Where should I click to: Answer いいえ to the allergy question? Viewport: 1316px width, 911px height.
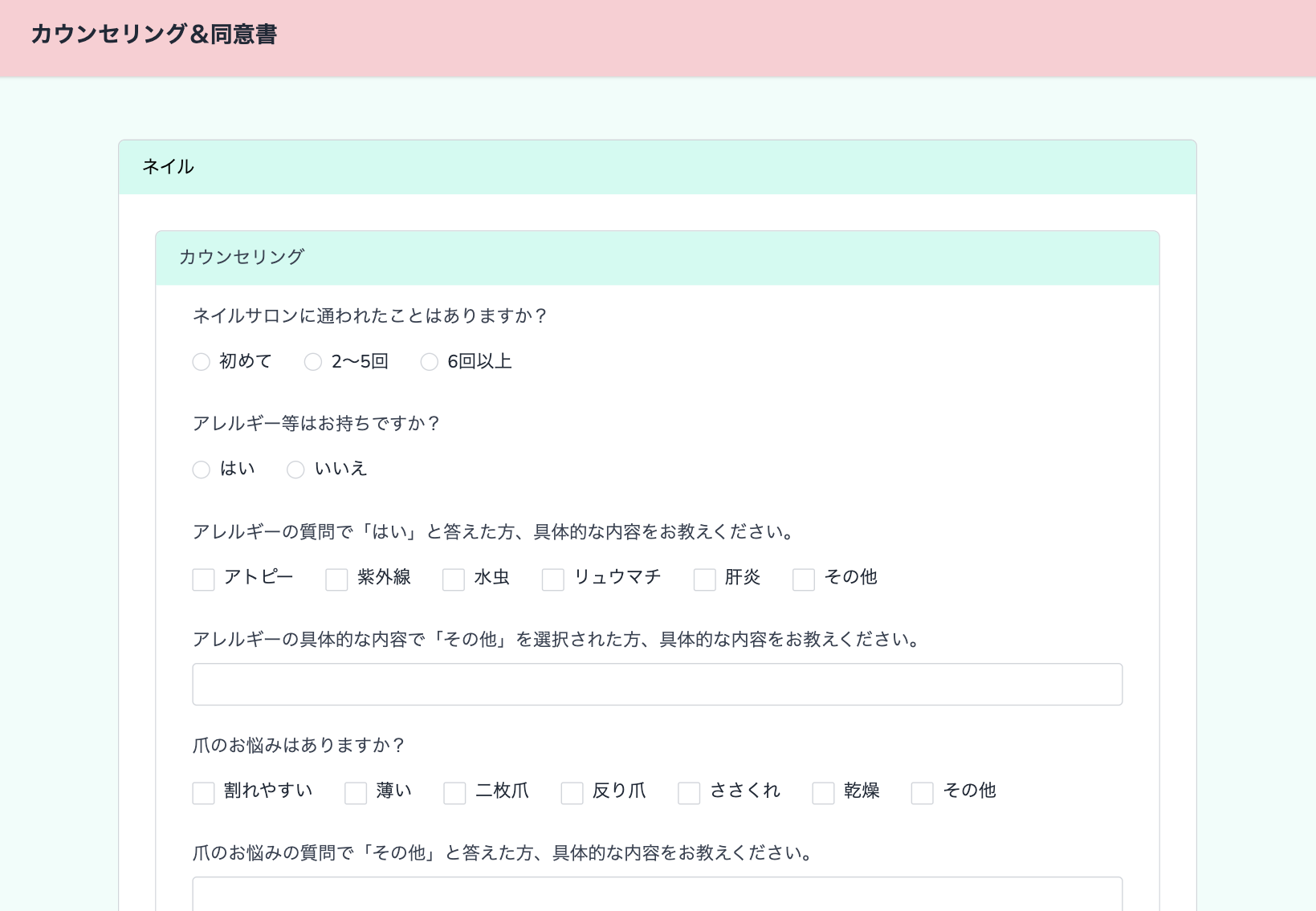pos(295,470)
